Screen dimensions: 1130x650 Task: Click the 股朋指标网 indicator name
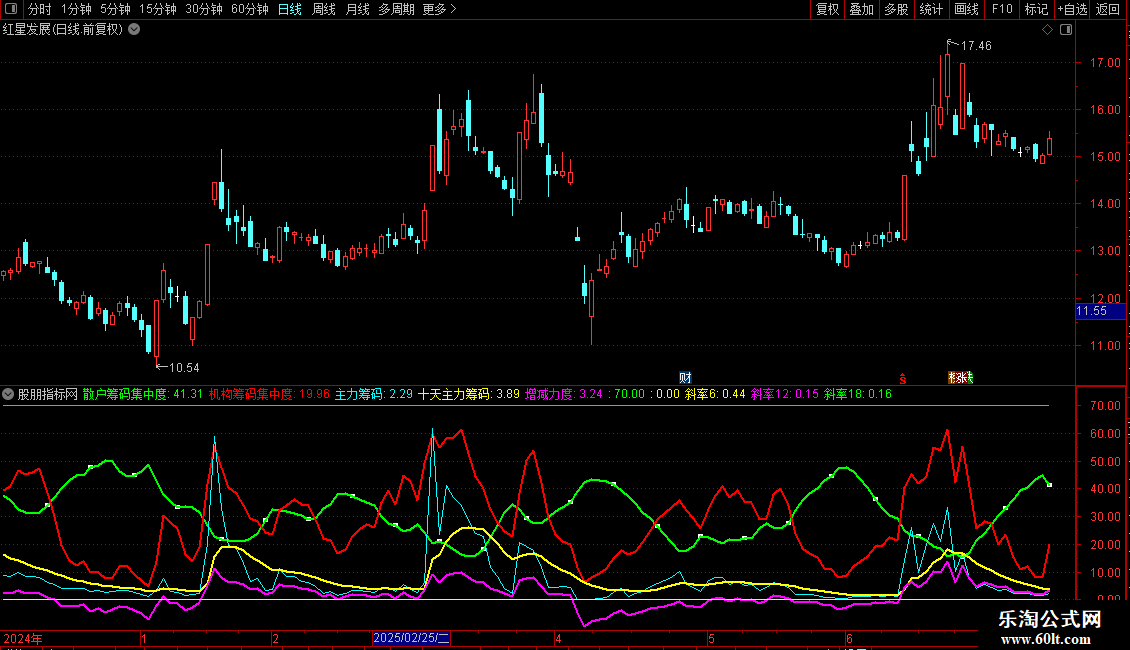point(48,394)
